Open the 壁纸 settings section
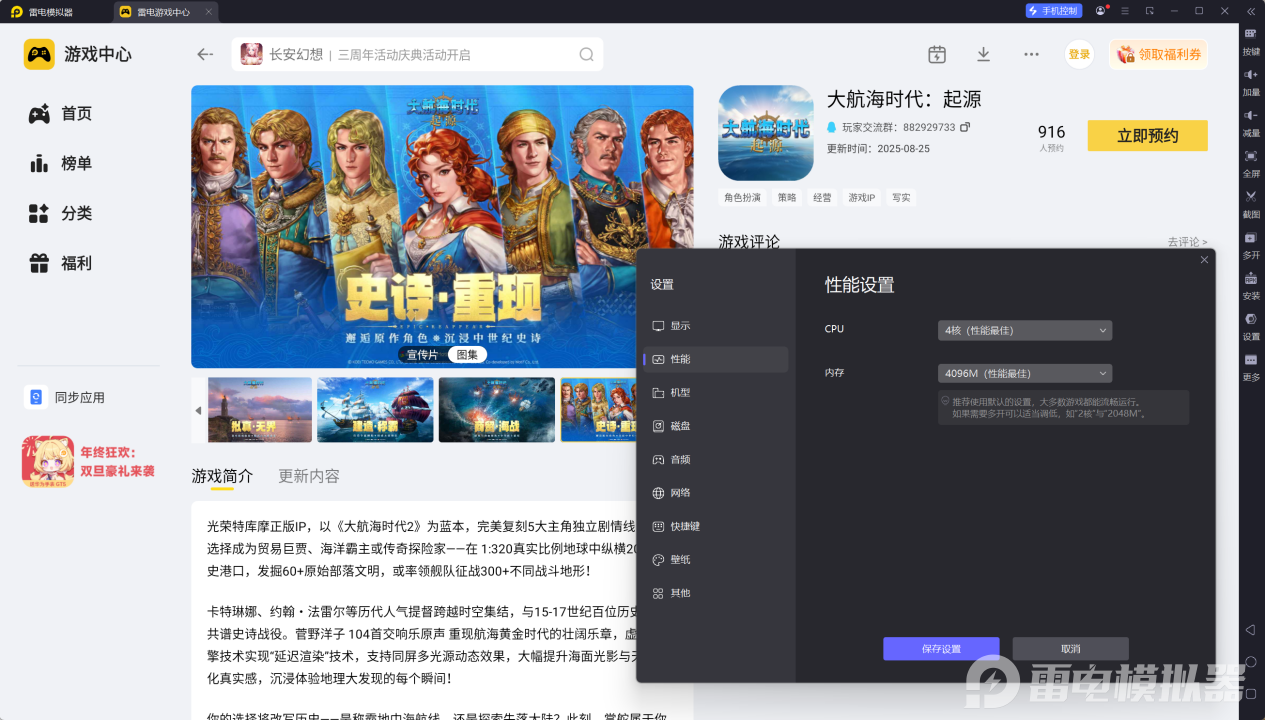Screen dimensions: 1265x720 pos(716,560)
